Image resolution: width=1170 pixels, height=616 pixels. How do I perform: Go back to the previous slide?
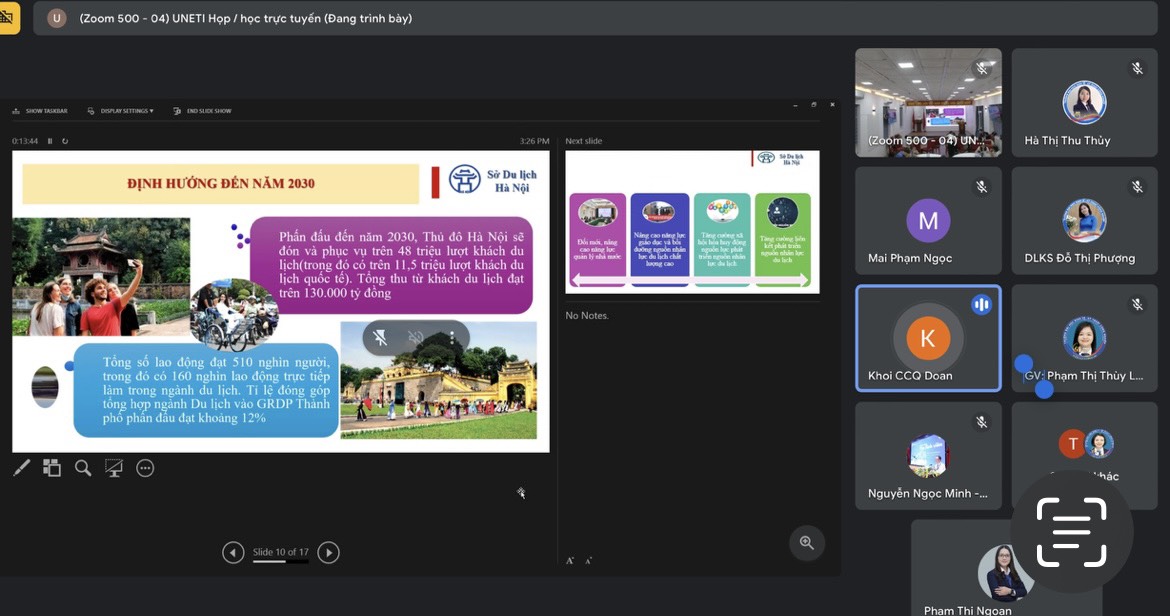click(x=233, y=552)
